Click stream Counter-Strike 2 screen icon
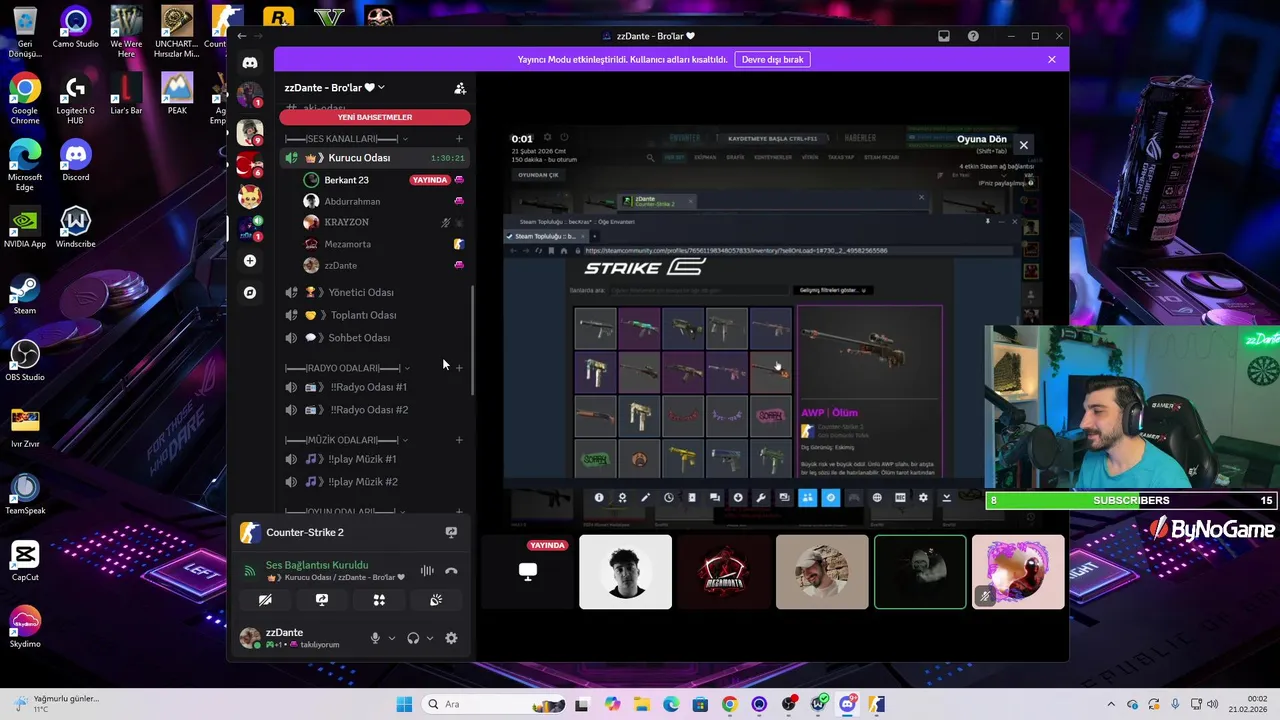 (x=451, y=533)
